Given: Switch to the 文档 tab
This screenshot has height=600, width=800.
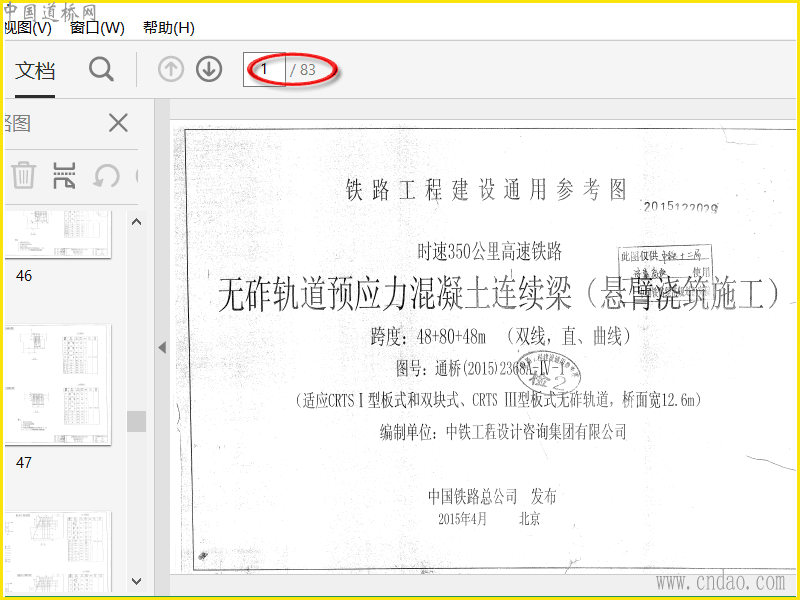Looking at the screenshot, I should [35, 70].
